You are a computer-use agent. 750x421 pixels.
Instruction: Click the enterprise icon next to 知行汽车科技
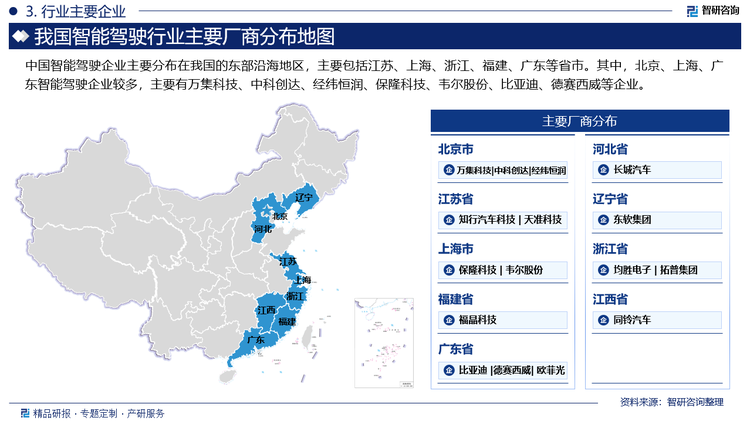coord(449,220)
